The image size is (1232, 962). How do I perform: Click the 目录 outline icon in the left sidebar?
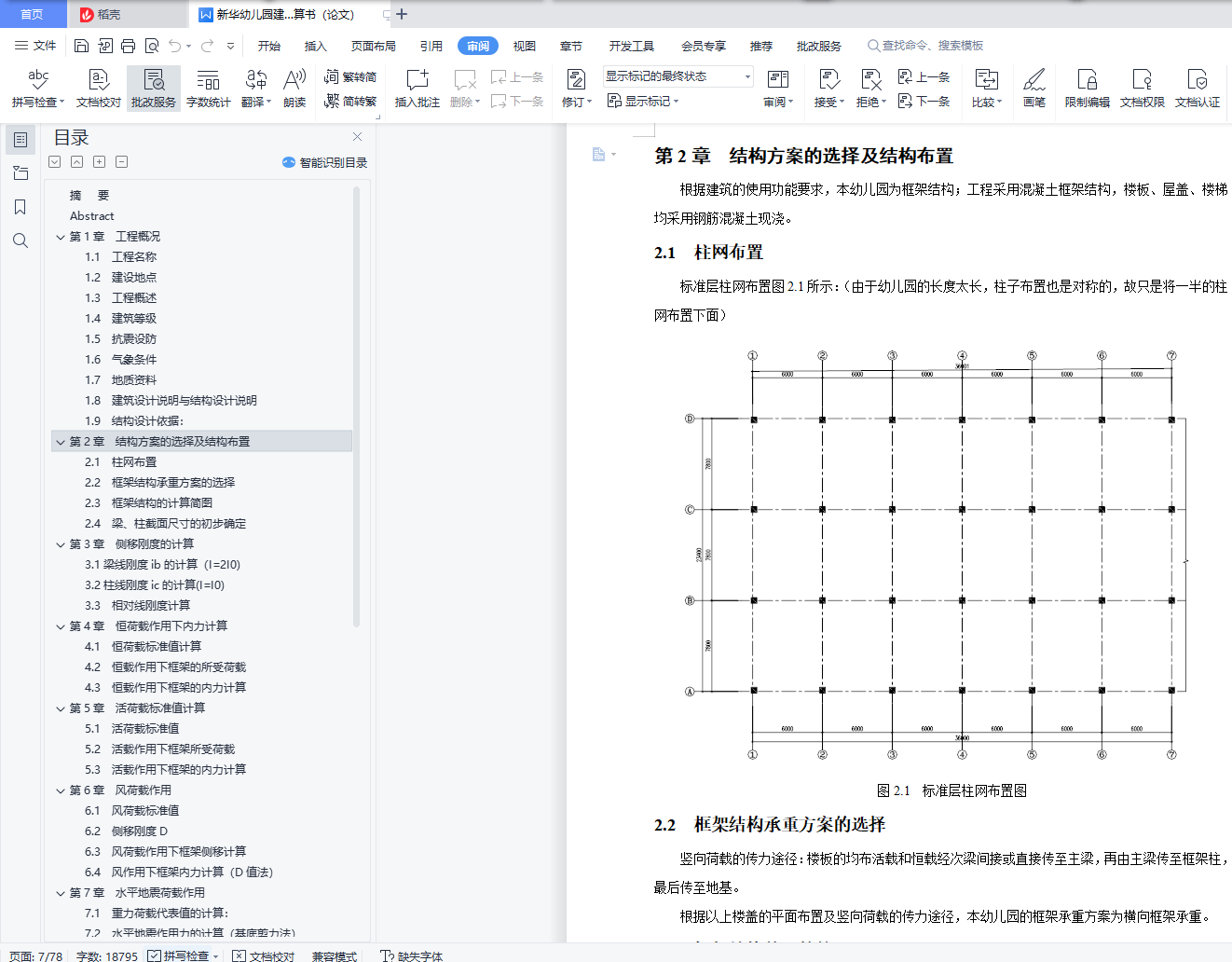pos(21,140)
